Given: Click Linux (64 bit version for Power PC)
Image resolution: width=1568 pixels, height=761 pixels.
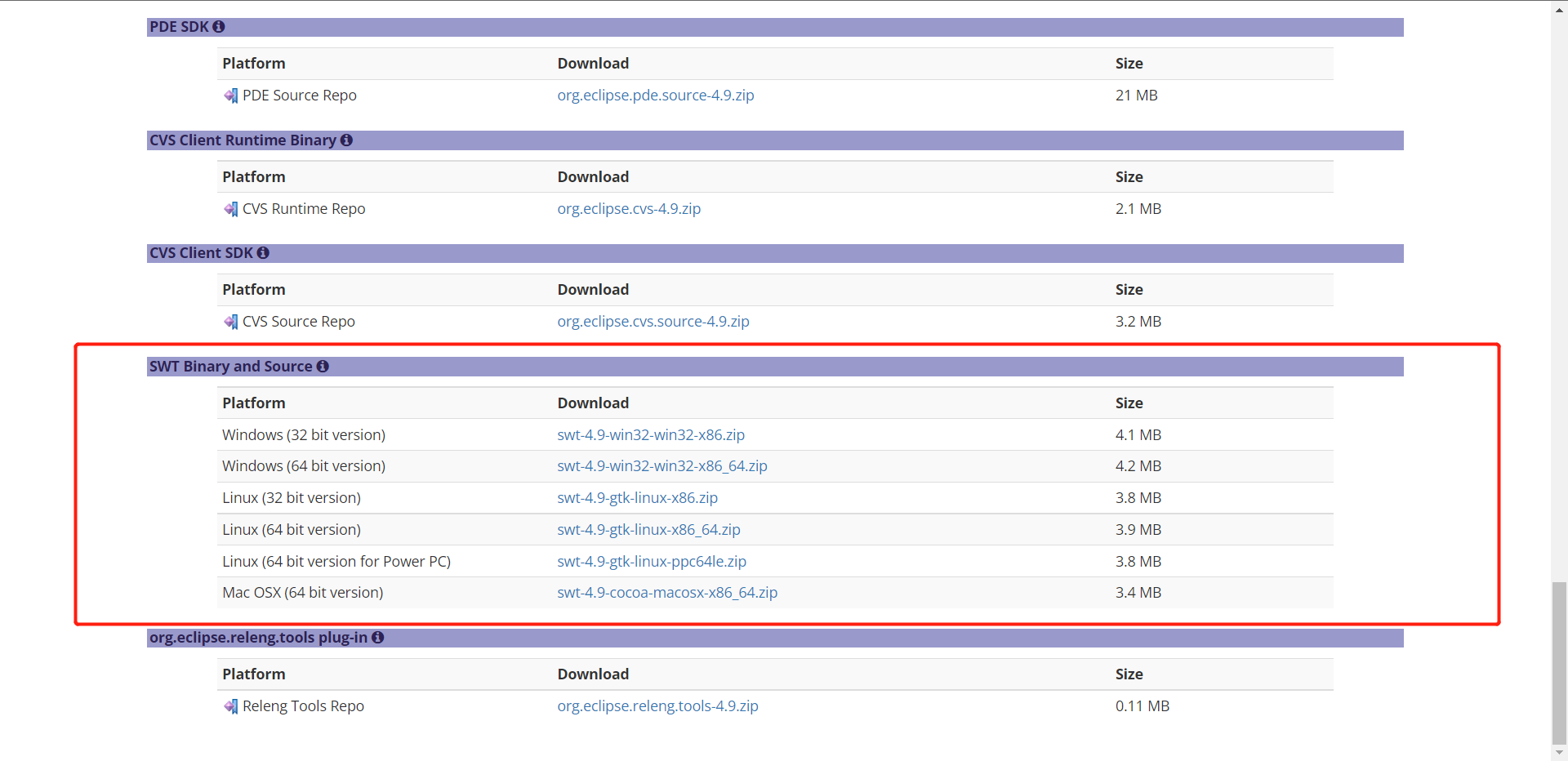Looking at the screenshot, I should click(336, 562).
